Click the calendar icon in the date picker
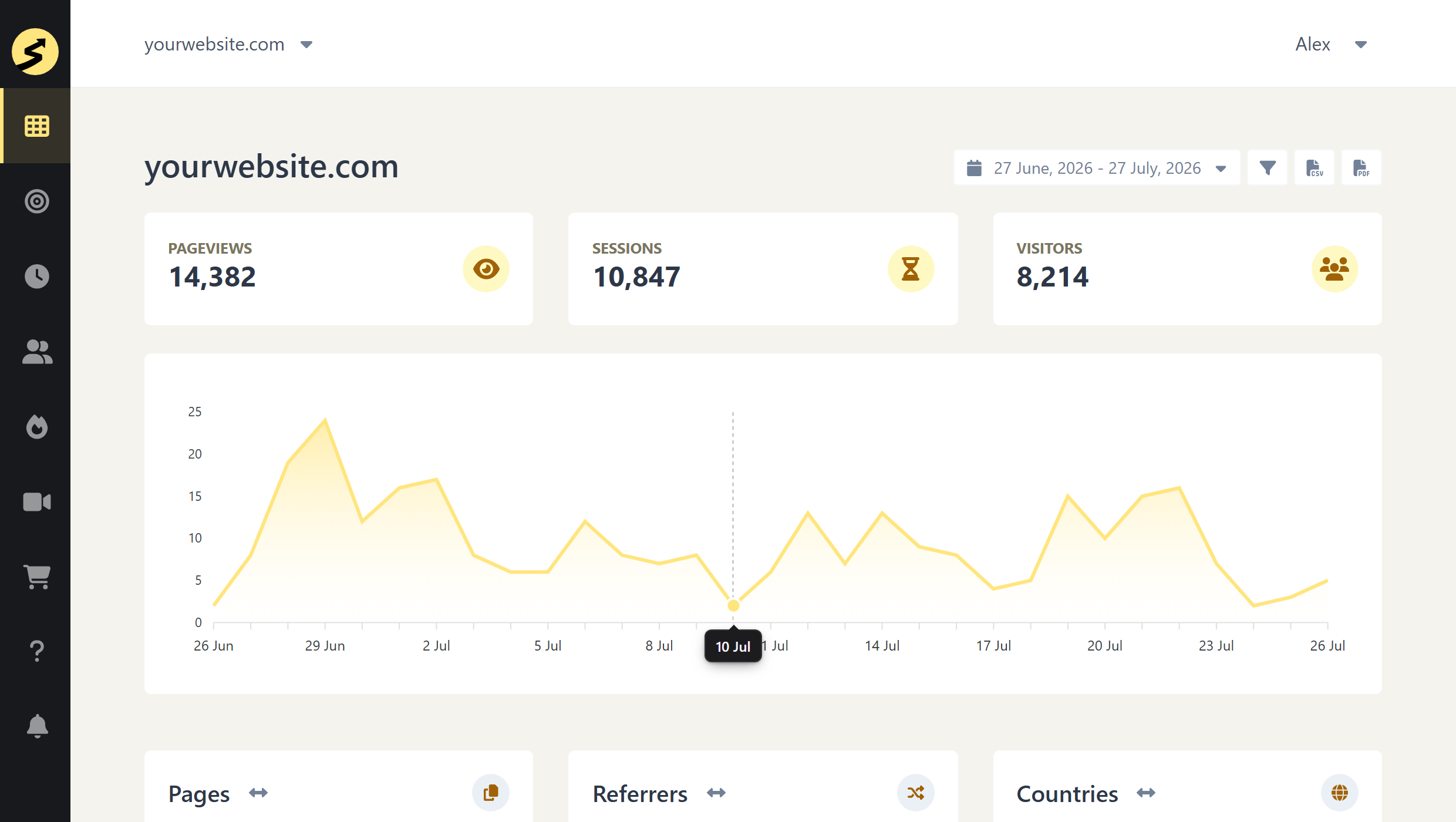This screenshot has width=1456, height=822. coord(974,168)
